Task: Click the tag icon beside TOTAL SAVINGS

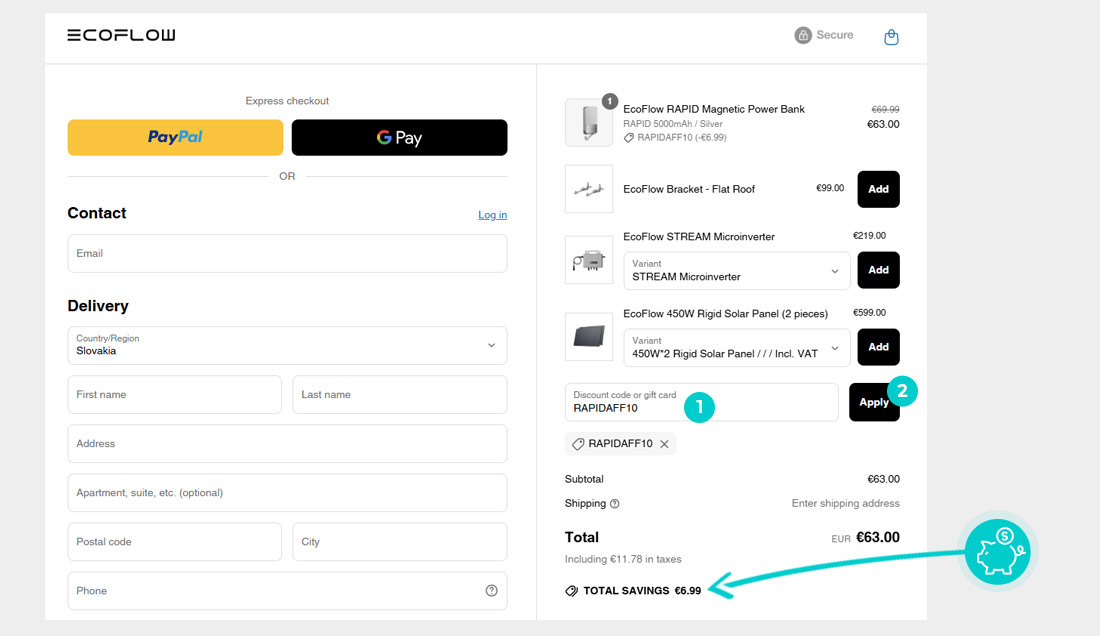Action: pyautogui.click(x=572, y=590)
